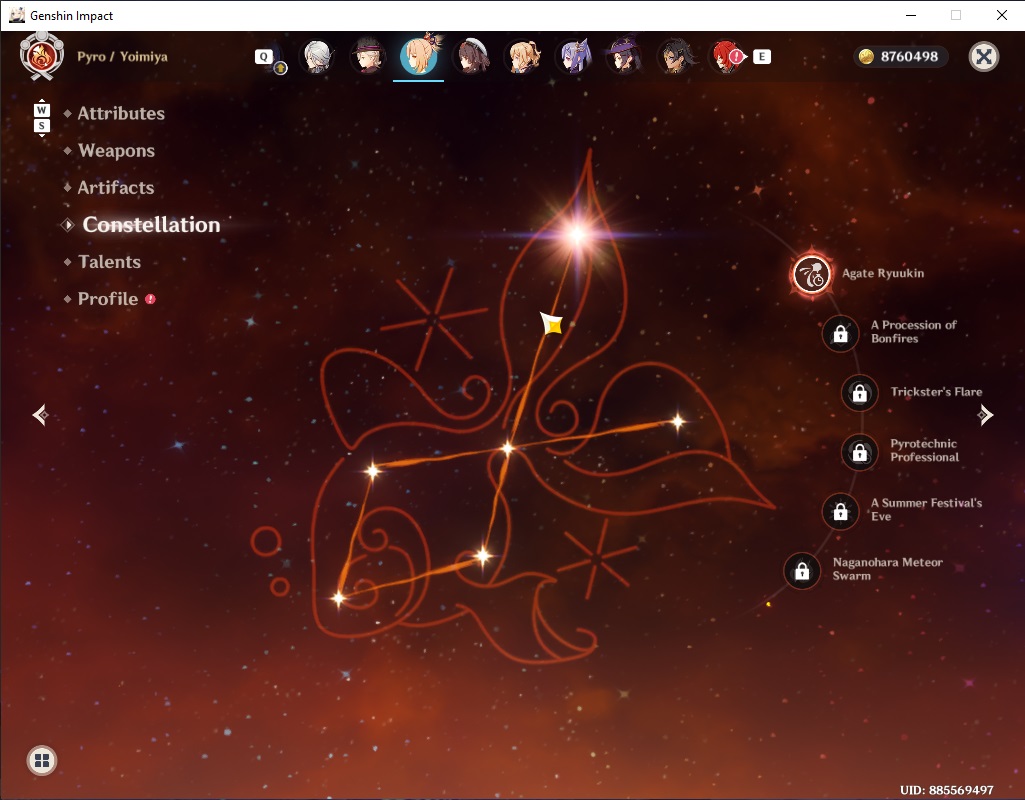Select locked A Summer Festival's Eve node
This screenshot has width=1025, height=800.
841,511
